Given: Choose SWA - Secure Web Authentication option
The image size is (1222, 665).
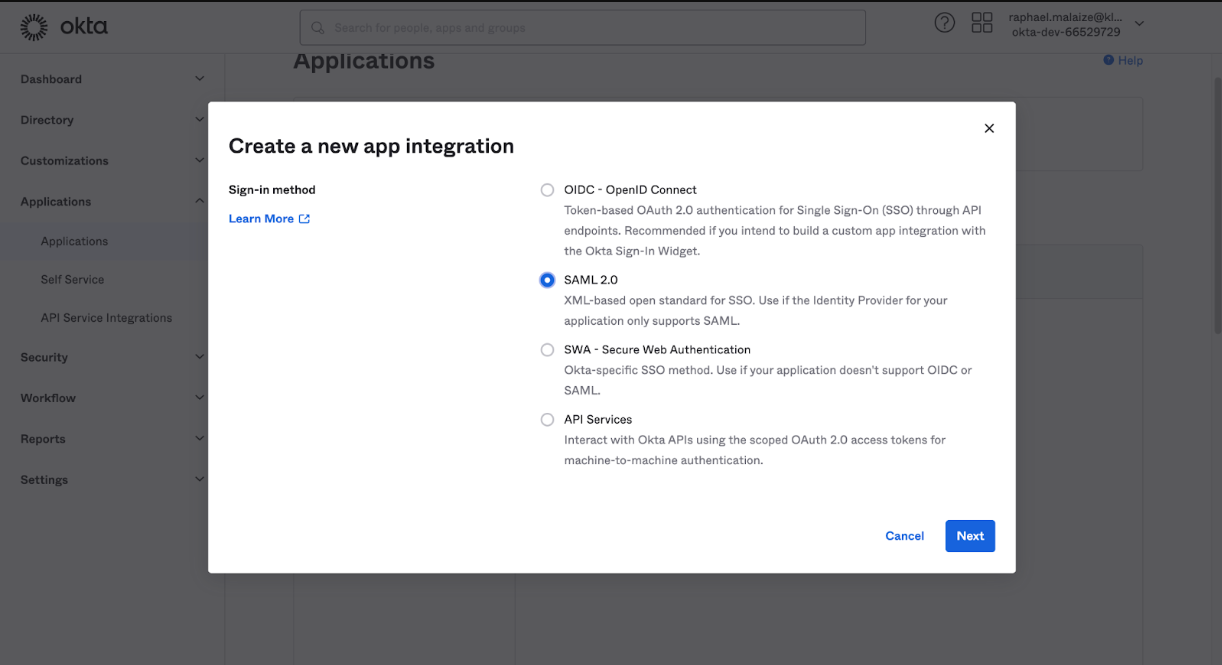Looking at the screenshot, I should tap(547, 350).
